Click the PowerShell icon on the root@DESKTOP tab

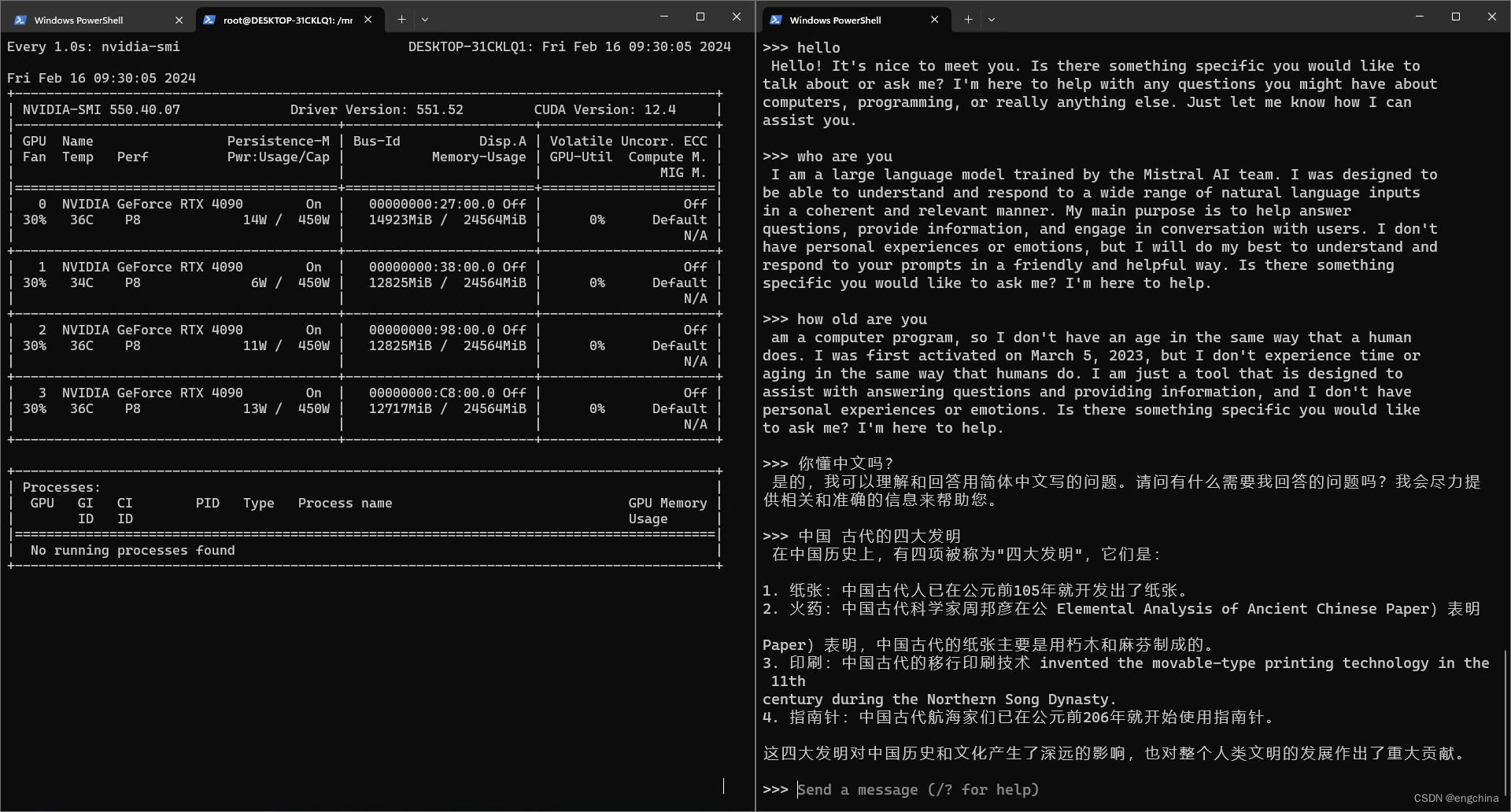209,20
